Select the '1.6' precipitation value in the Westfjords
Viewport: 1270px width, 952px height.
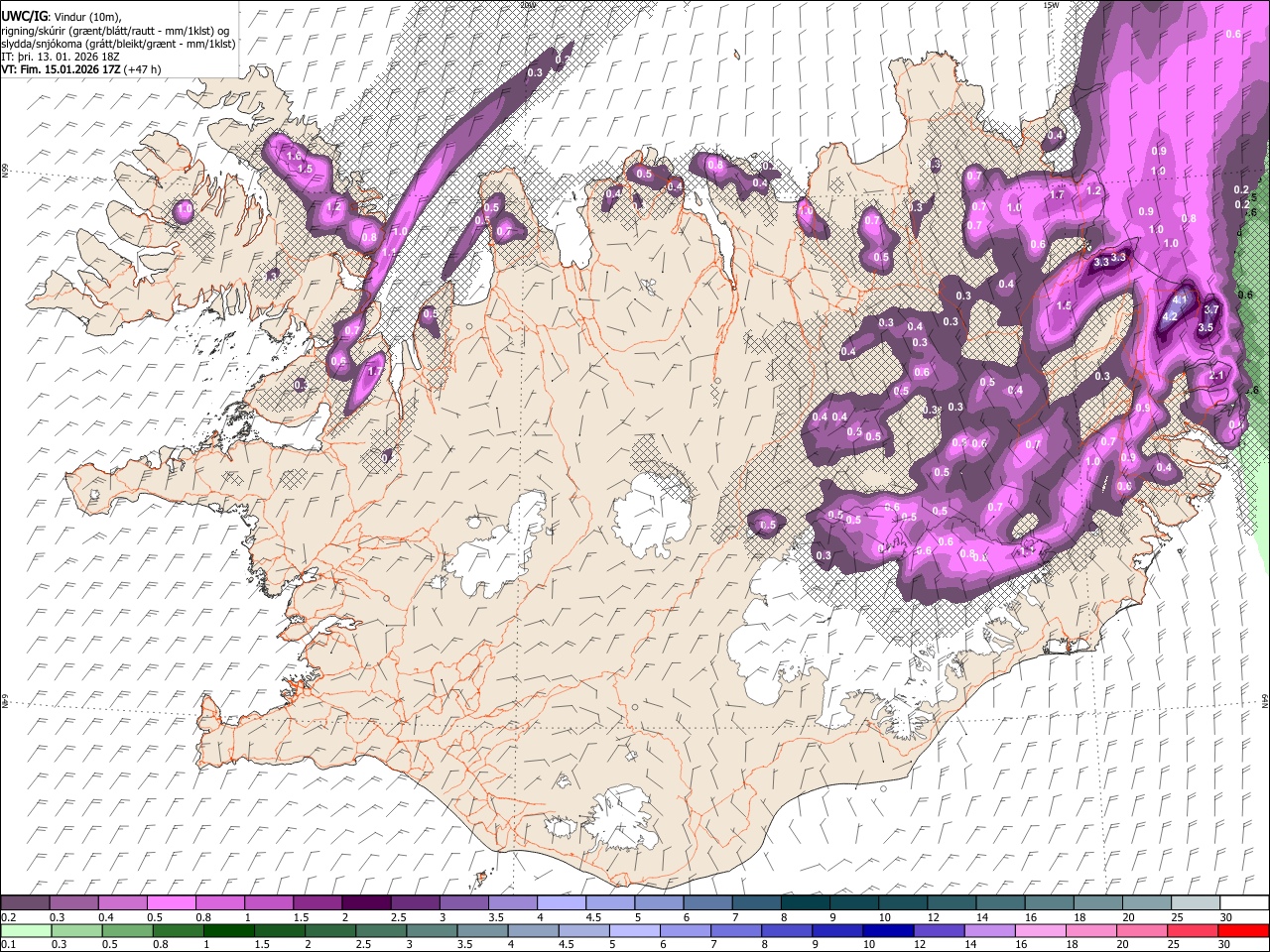click(x=294, y=156)
